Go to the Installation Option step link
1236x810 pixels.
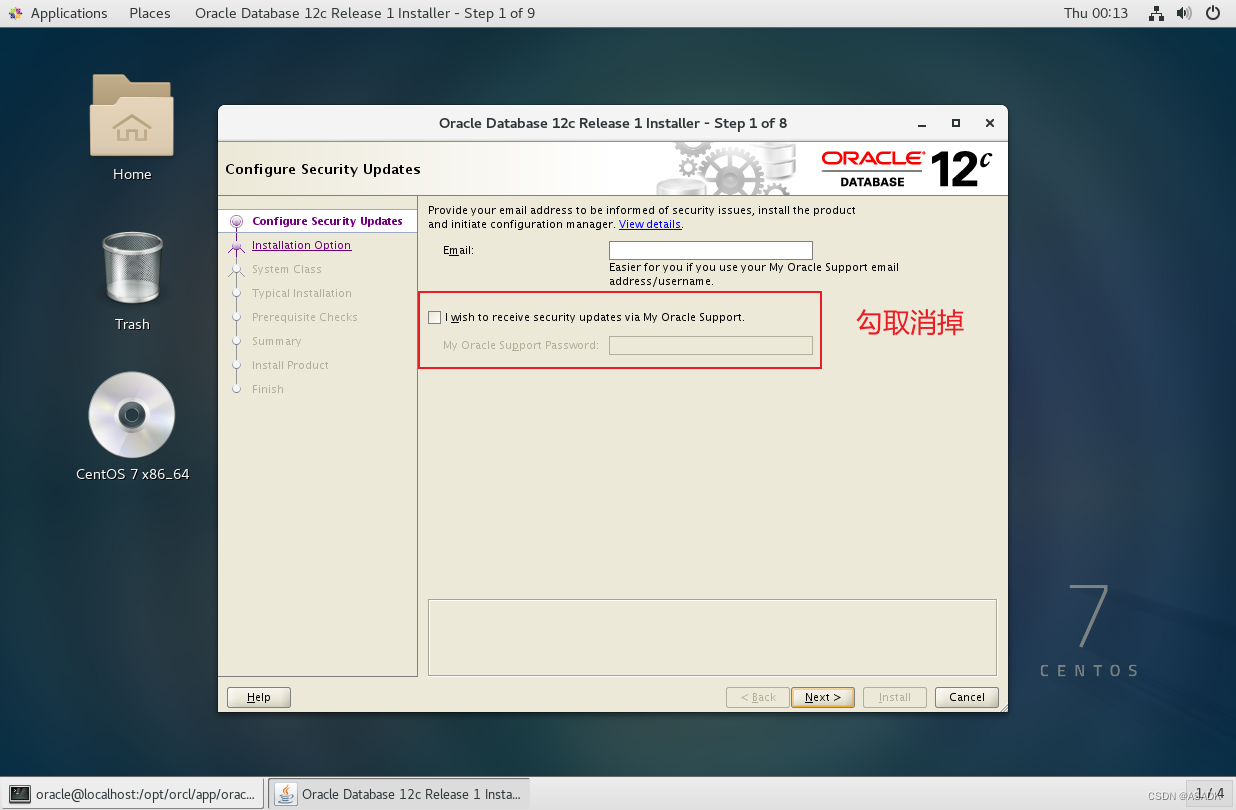[301, 245]
